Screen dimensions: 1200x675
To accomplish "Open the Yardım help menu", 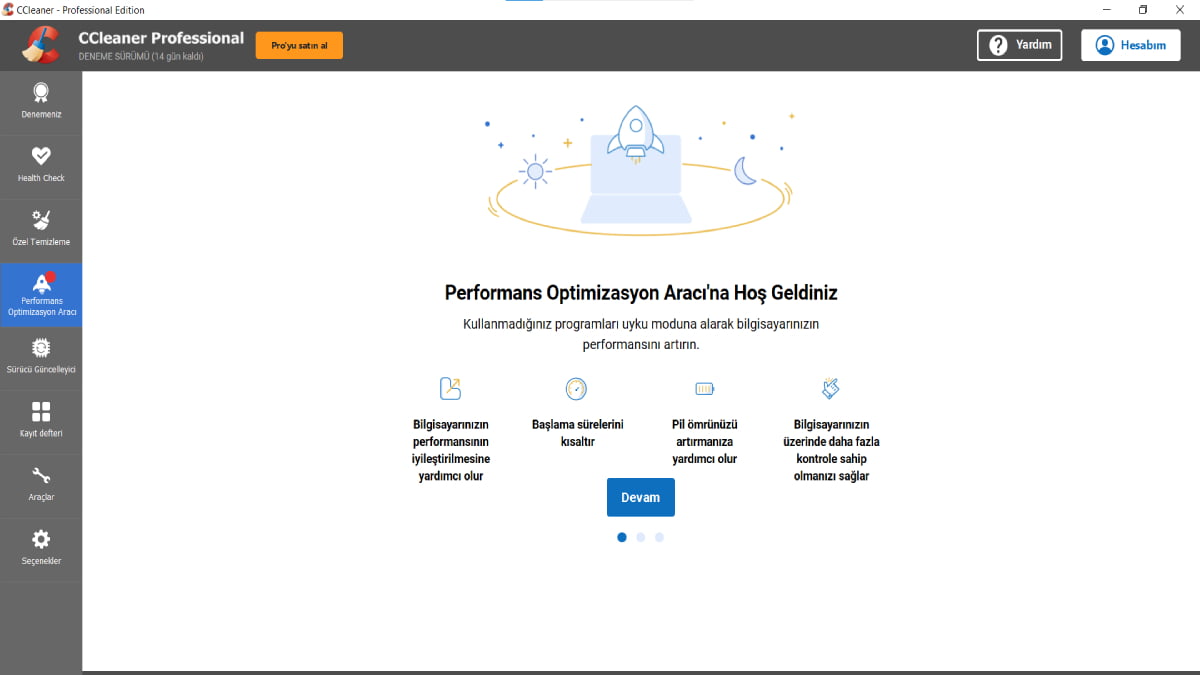I will [1019, 44].
